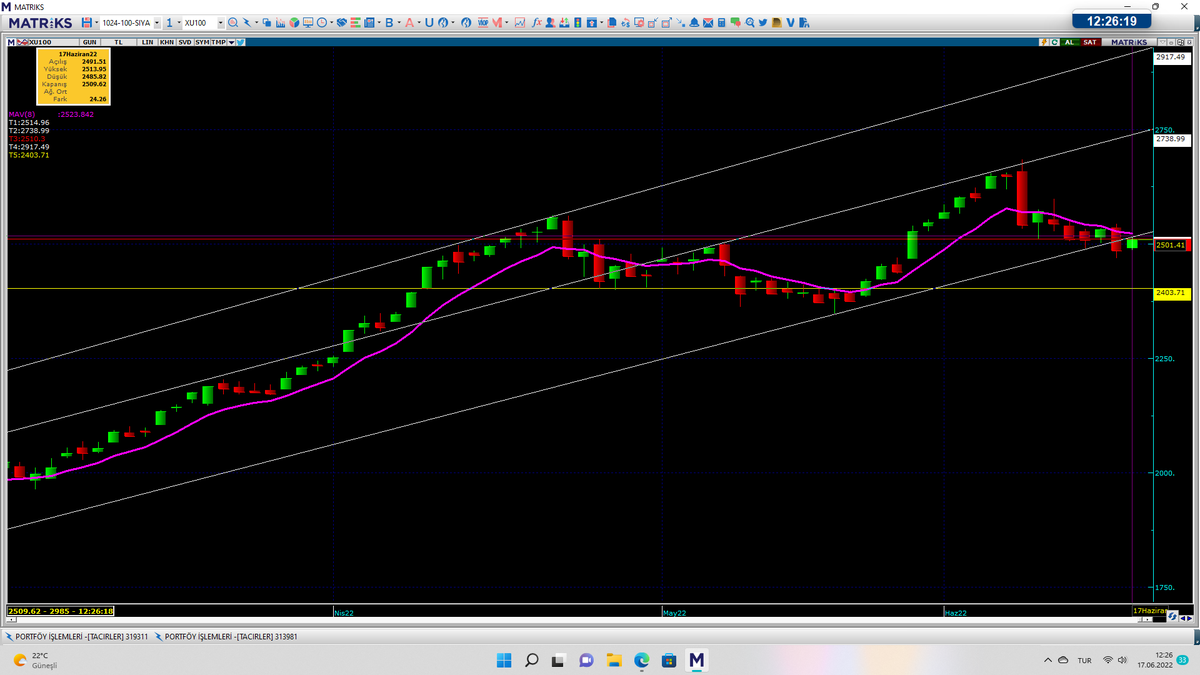Click the Matriks app icon in taskbar
The image size is (1200, 675).
(697, 660)
